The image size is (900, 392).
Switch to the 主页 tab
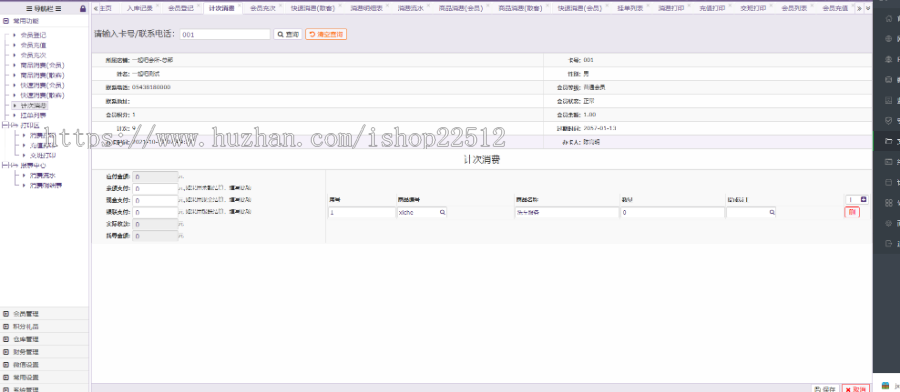pyautogui.click(x=105, y=9)
